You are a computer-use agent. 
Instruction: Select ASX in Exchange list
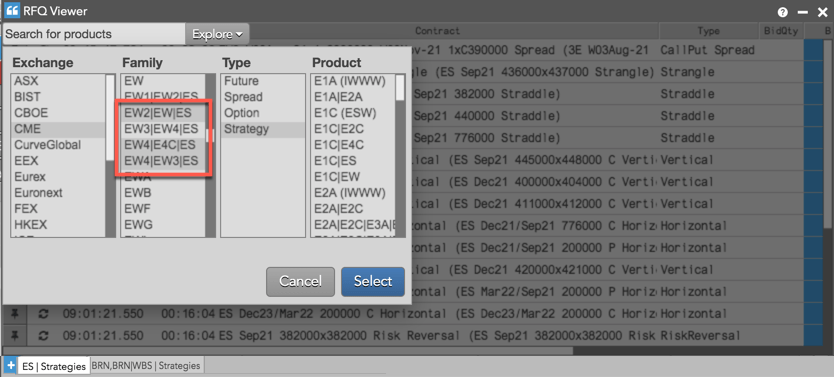click(59, 81)
